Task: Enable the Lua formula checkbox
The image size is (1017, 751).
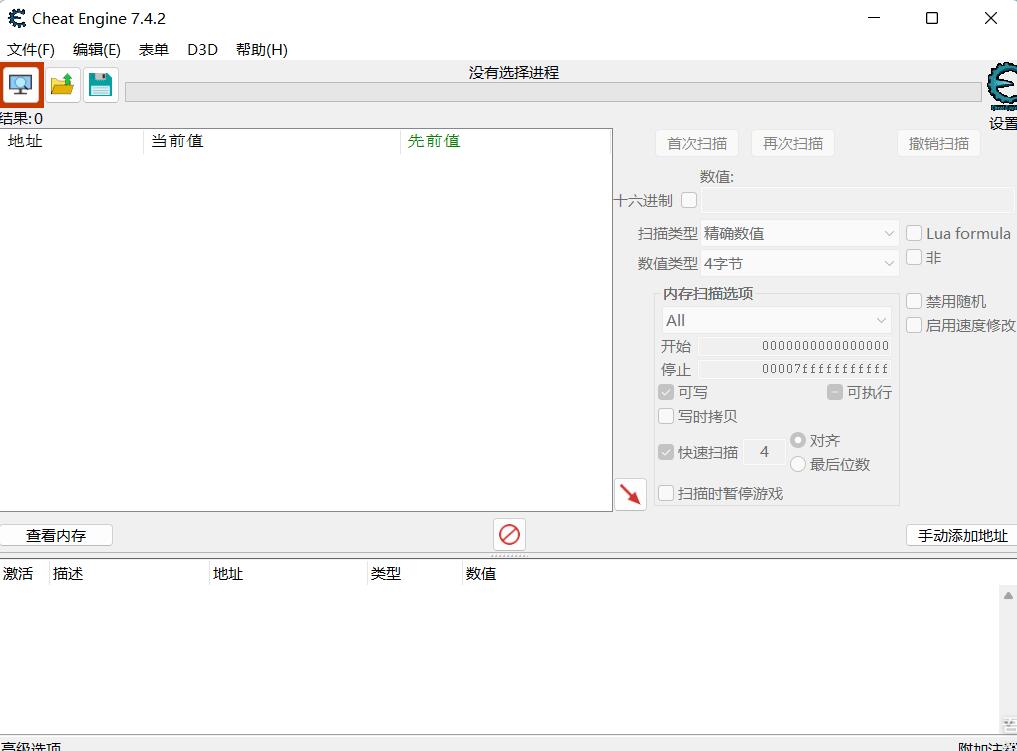Action: 914,233
